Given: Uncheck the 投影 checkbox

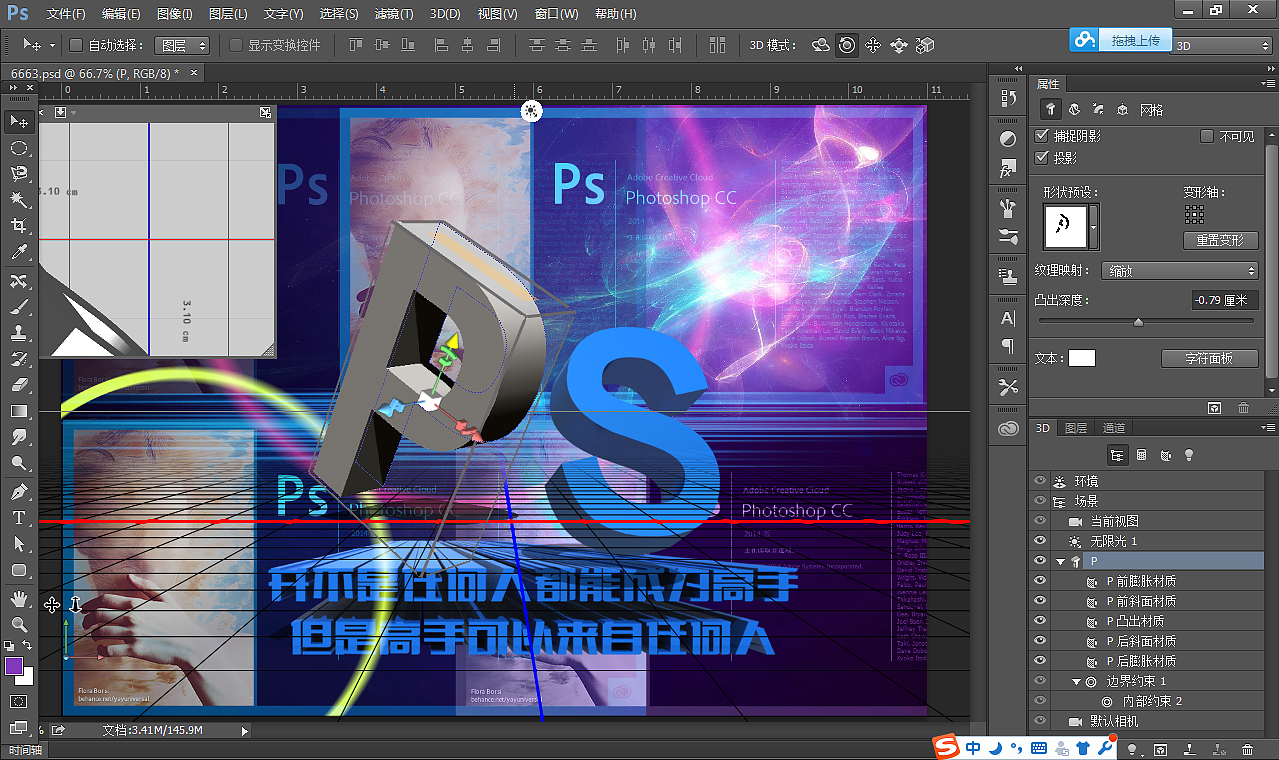Looking at the screenshot, I should click(x=1042, y=158).
